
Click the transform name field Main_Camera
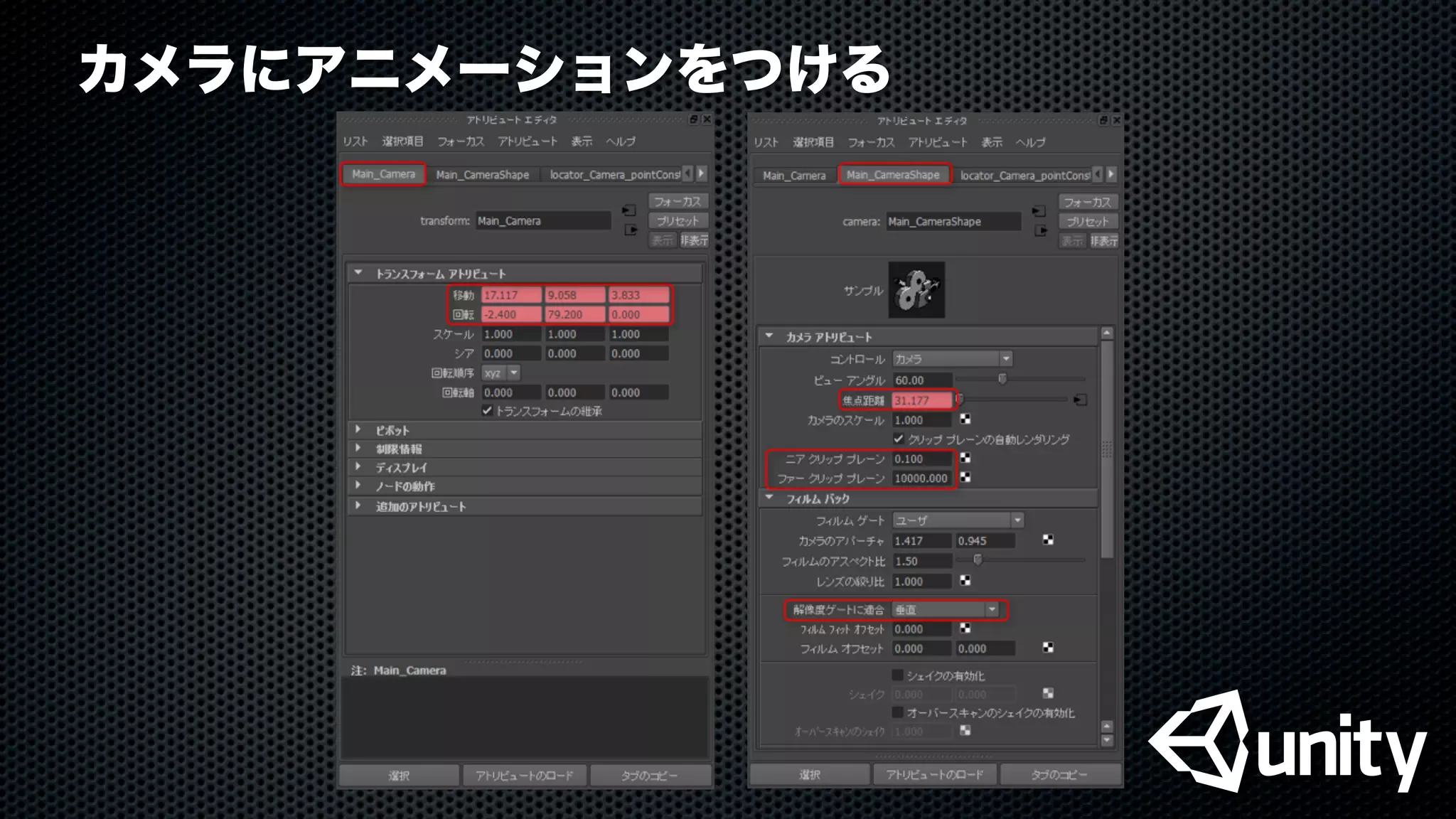tap(543, 221)
